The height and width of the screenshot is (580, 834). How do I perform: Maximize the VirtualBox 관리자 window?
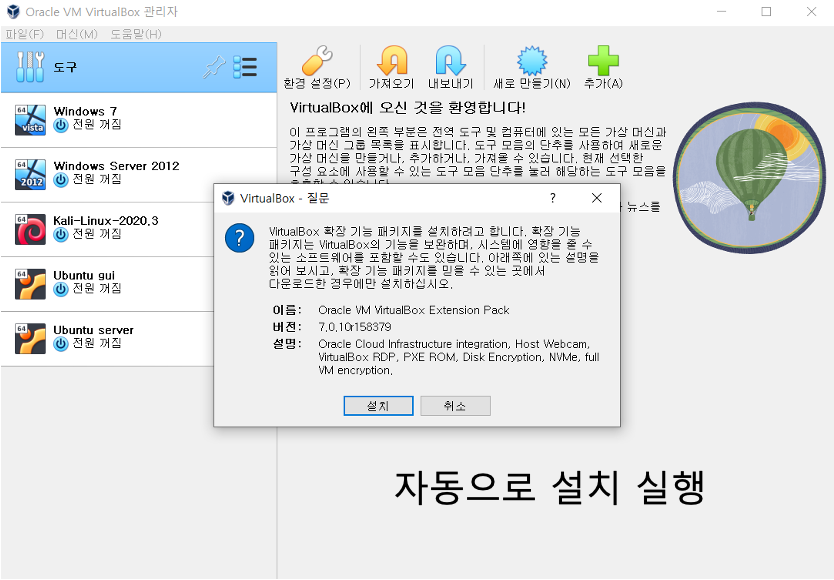[x=766, y=12]
